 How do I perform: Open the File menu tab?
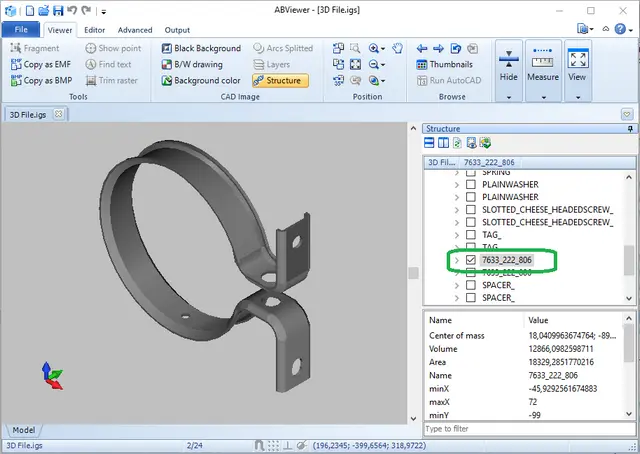click(x=21, y=29)
